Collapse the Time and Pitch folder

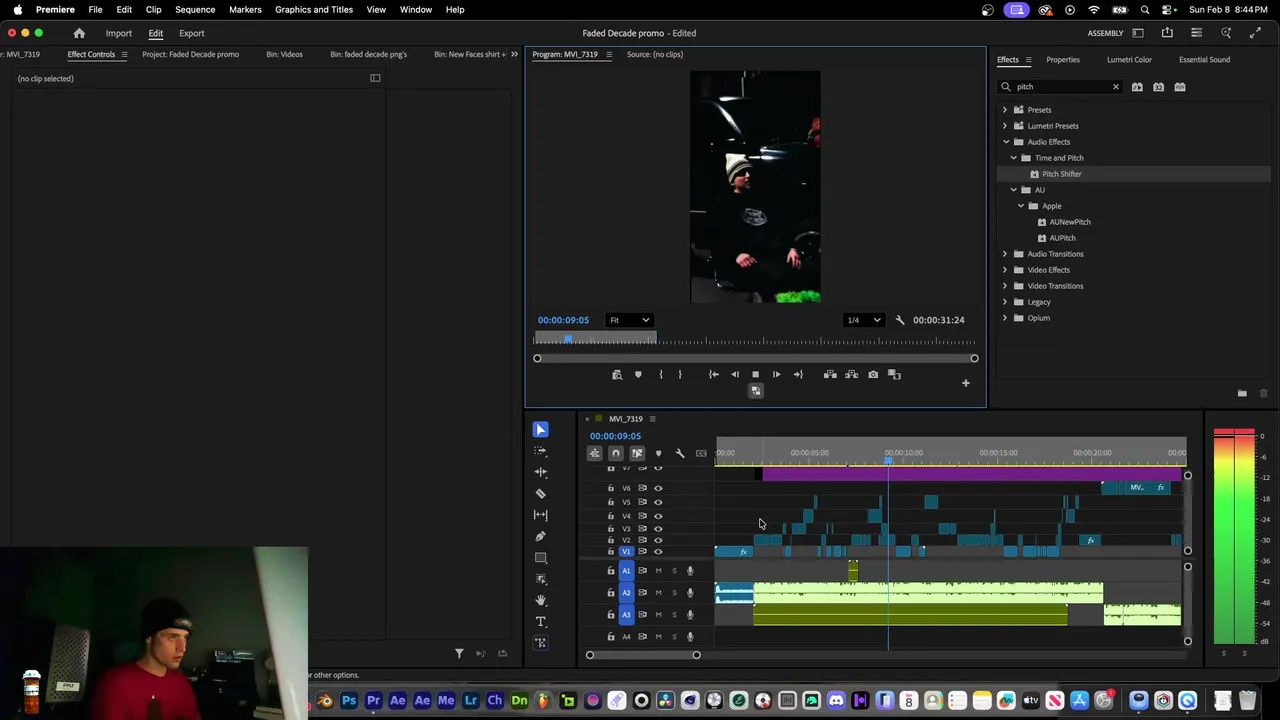click(1013, 158)
